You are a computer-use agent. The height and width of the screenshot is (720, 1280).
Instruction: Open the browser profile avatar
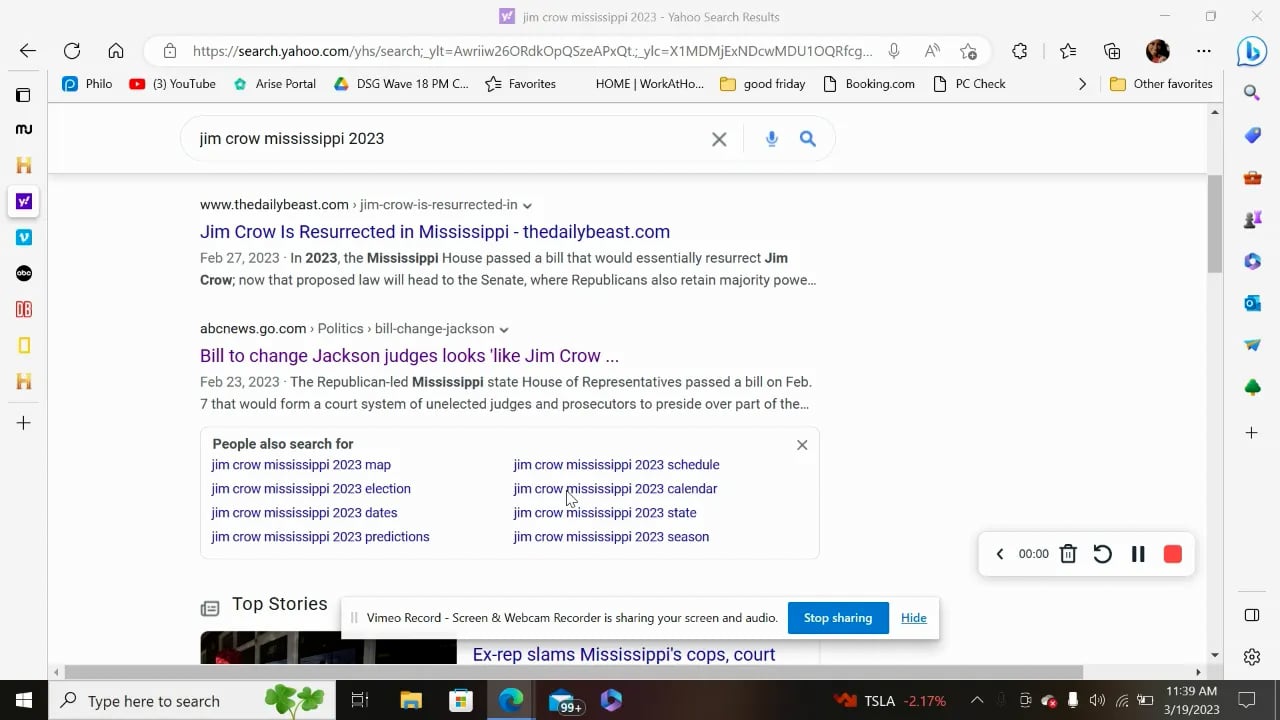pos(1158,51)
